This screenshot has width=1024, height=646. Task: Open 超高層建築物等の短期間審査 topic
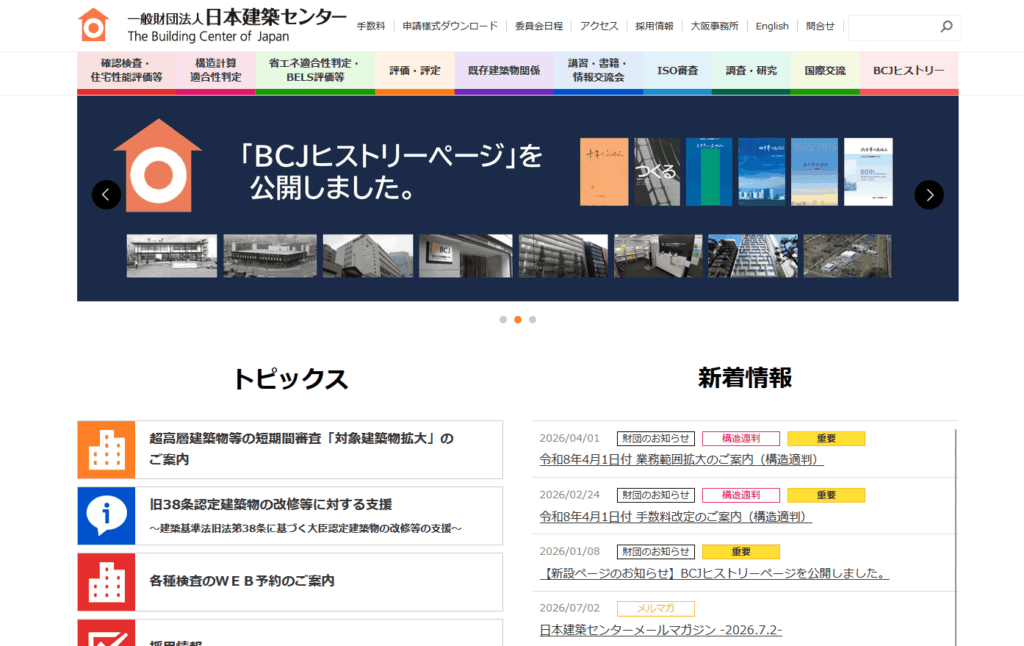(290, 450)
